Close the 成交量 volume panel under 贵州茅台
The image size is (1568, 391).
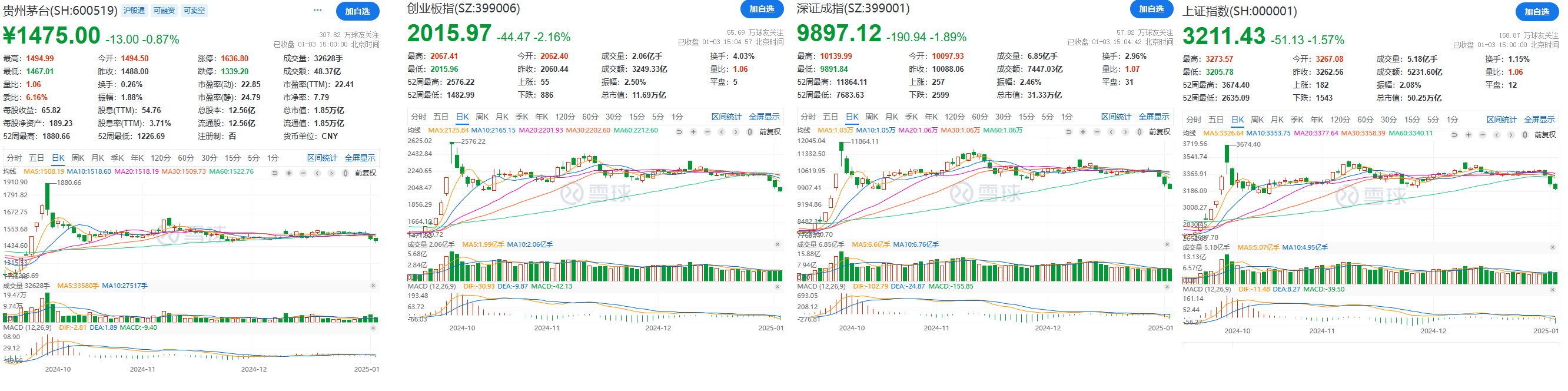click(373, 286)
